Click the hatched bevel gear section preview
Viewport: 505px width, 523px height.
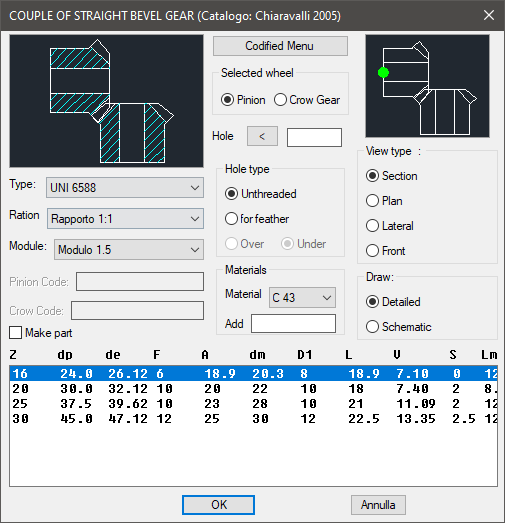coord(106,101)
